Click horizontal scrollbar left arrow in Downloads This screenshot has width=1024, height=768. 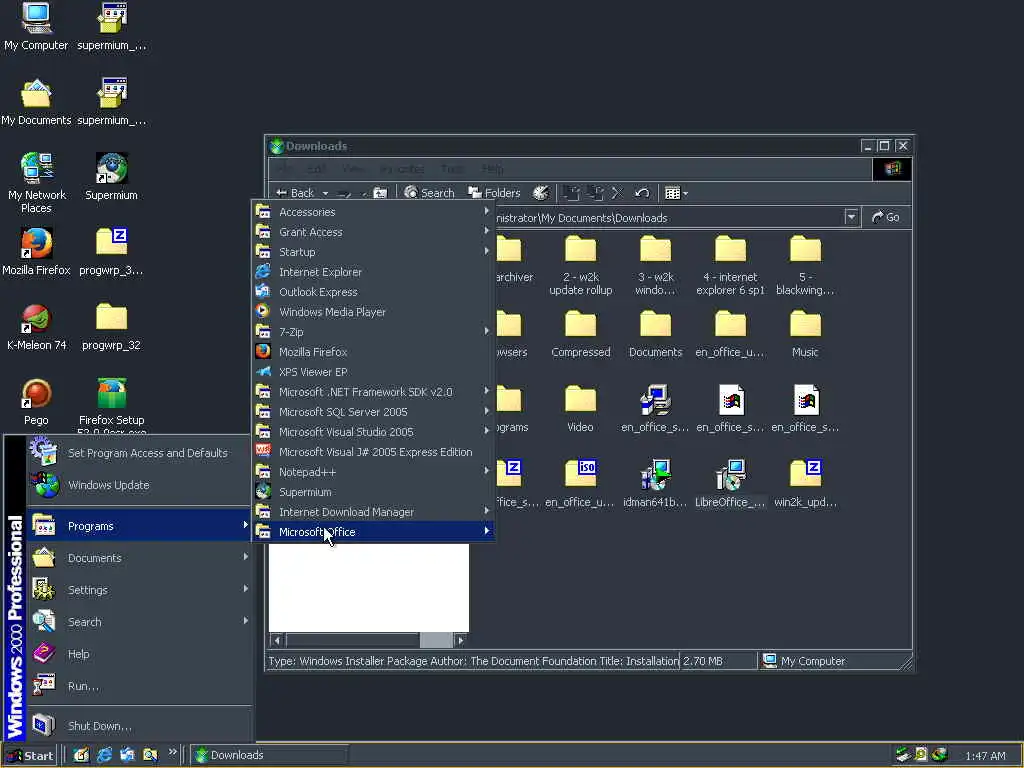pos(277,641)
